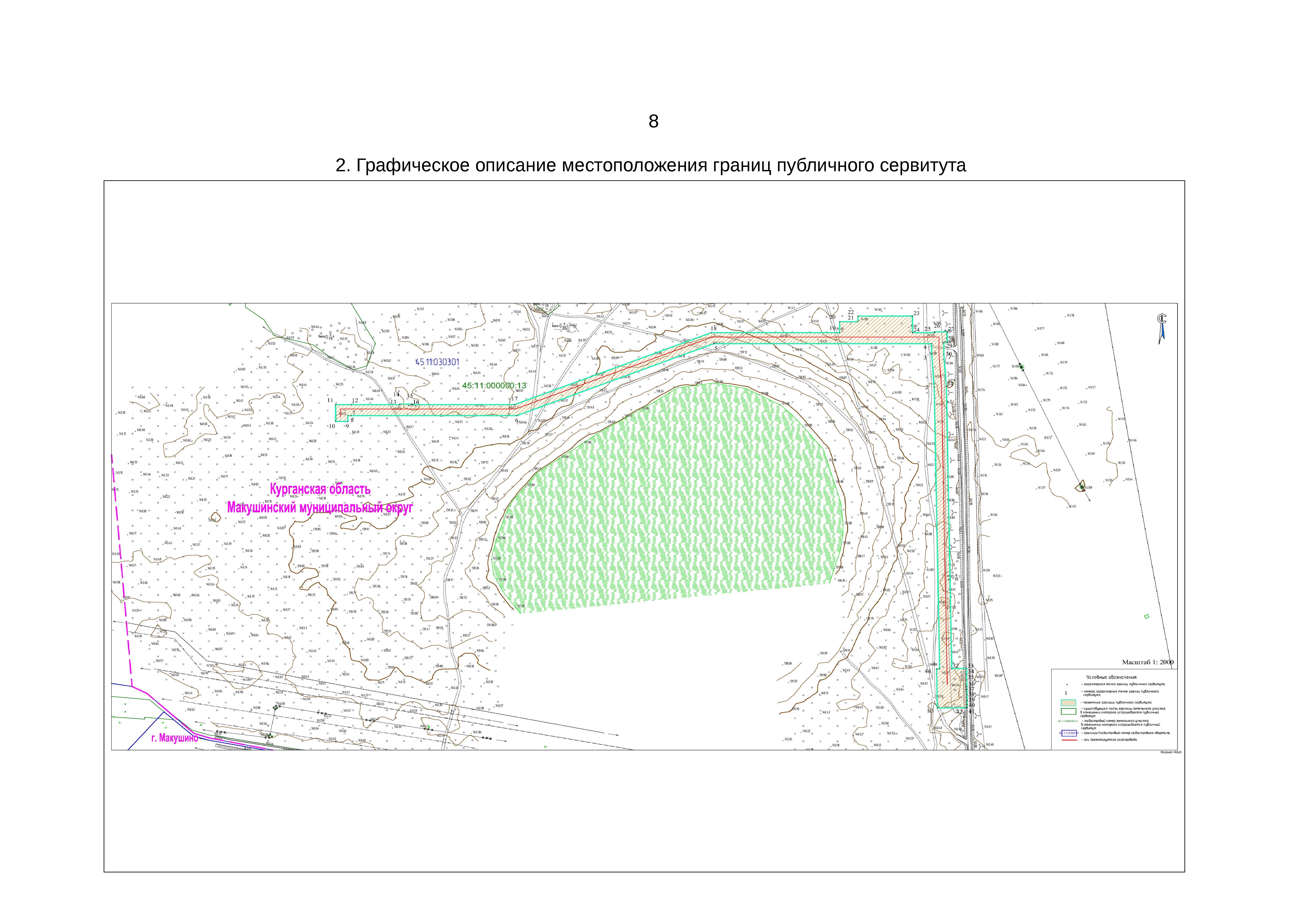Click the Макушинский муниципальный округ label
The width and height of the screenshot is (1307, 924).
(x=320, y=508)
